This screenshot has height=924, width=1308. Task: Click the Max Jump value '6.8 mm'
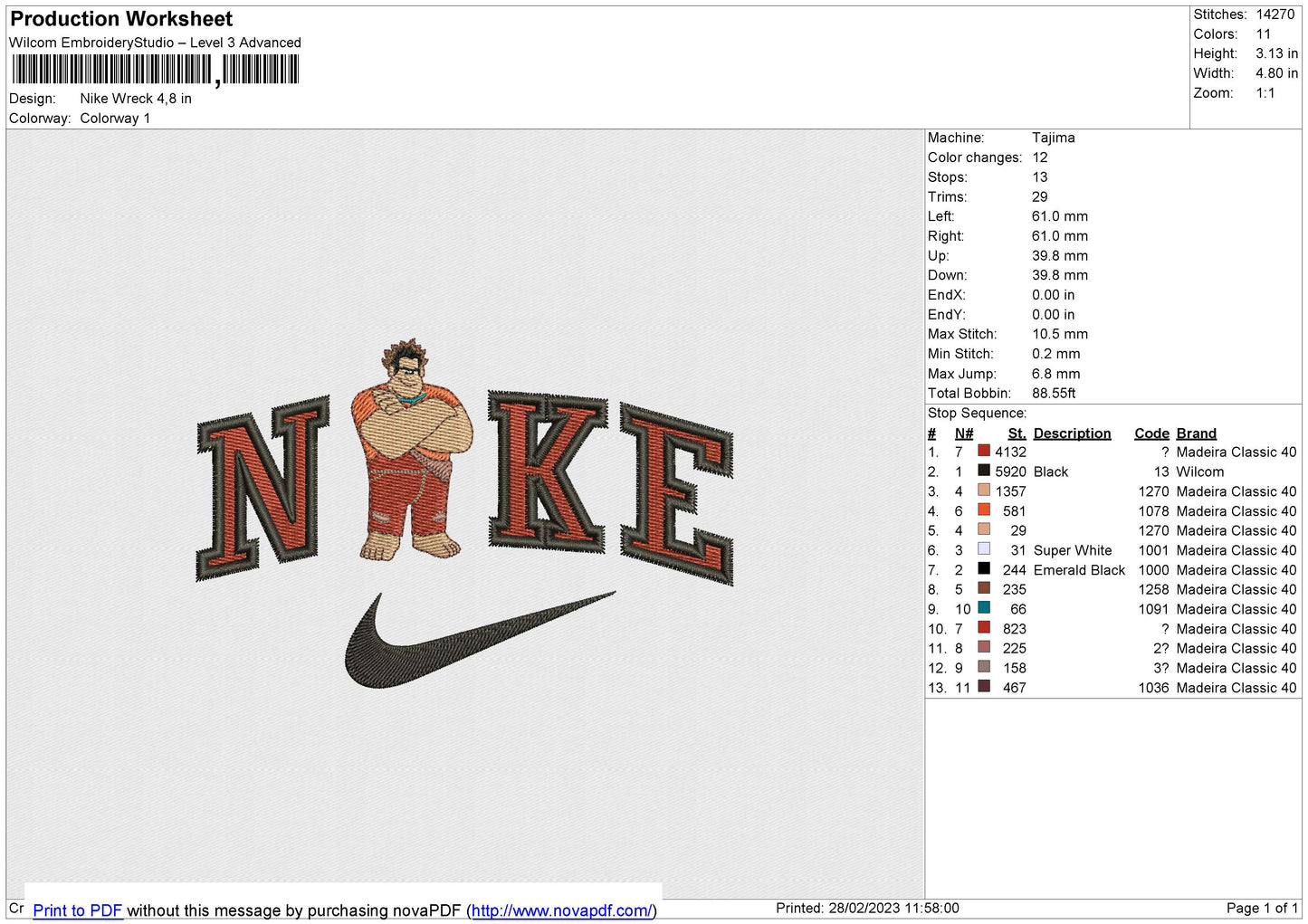click(x=1056, y=374)
